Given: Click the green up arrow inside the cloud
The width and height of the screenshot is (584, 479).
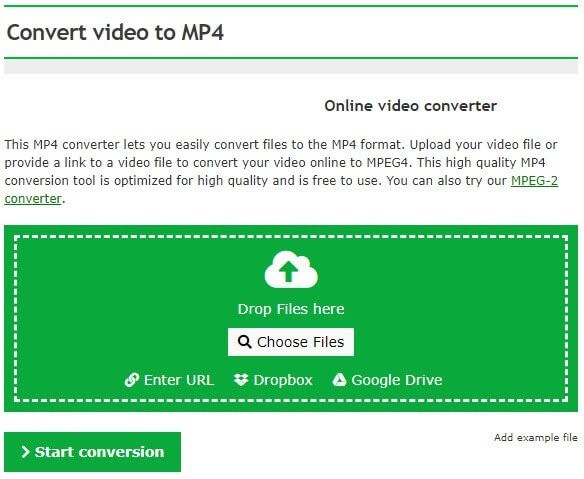Looking at the screenshot, I should click(288, 271).
